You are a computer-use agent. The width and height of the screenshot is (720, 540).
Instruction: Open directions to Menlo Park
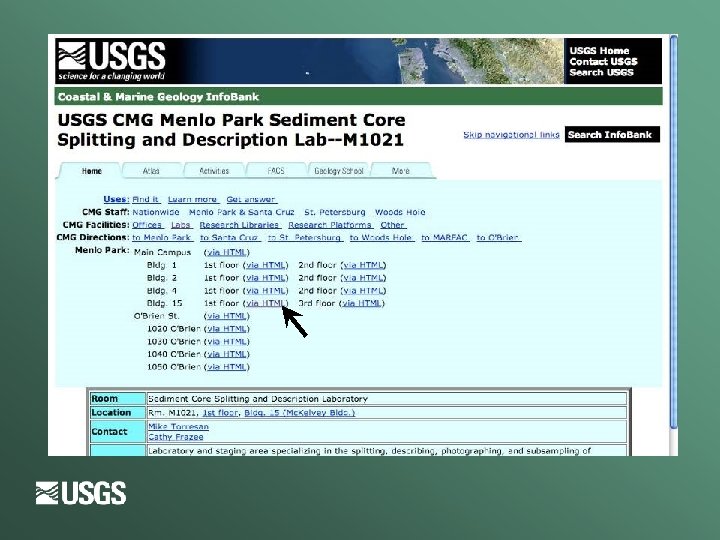(163, 237)
